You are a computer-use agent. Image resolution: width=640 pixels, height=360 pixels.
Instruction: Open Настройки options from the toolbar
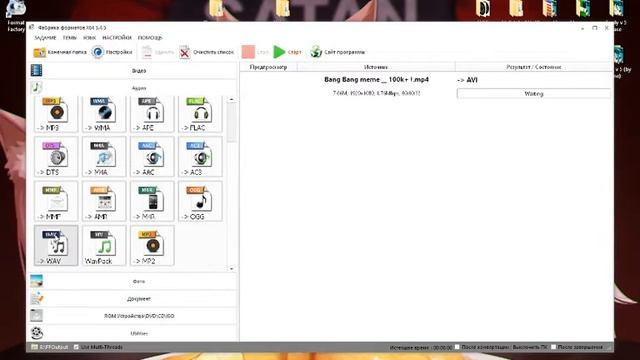point(112,52)
